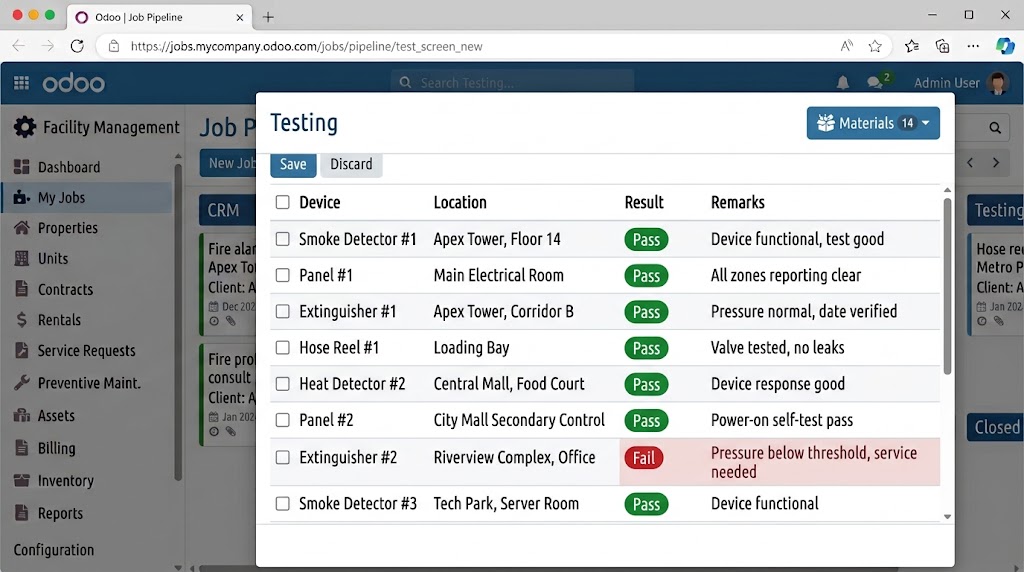The image size is (1024, 572).
Task: Sort by the Result column header
Action: (x=644, y=202)
